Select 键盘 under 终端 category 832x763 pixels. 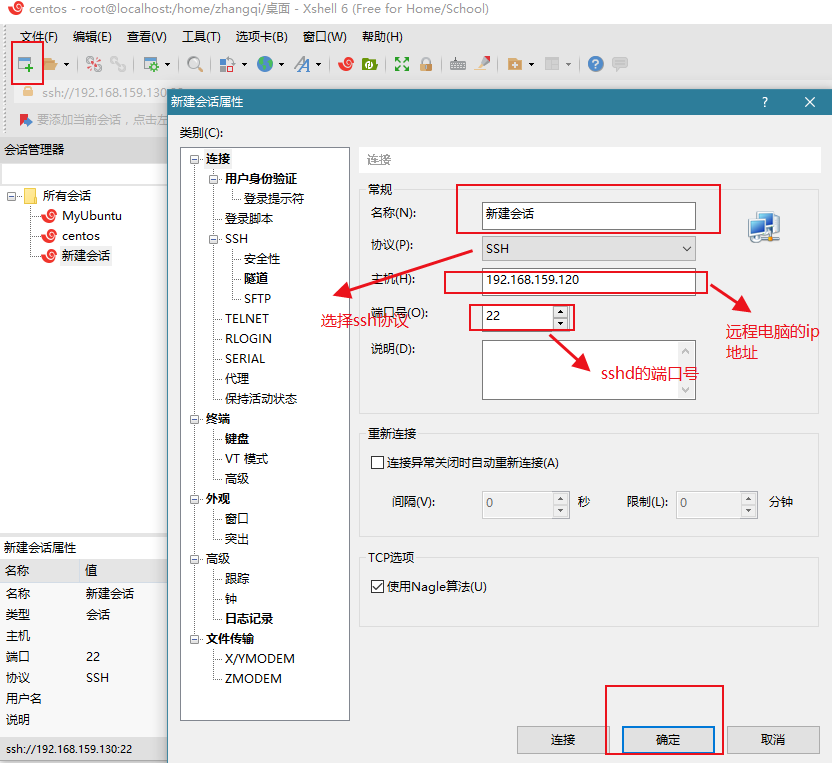point(237,439)
